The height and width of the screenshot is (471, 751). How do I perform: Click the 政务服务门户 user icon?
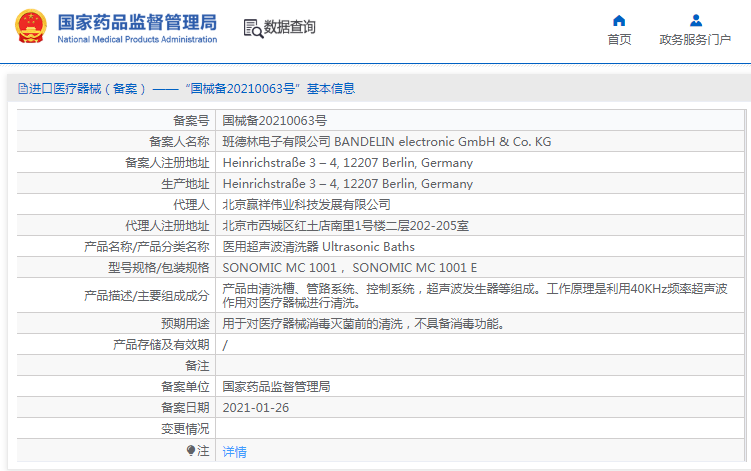tap(695, 21)
